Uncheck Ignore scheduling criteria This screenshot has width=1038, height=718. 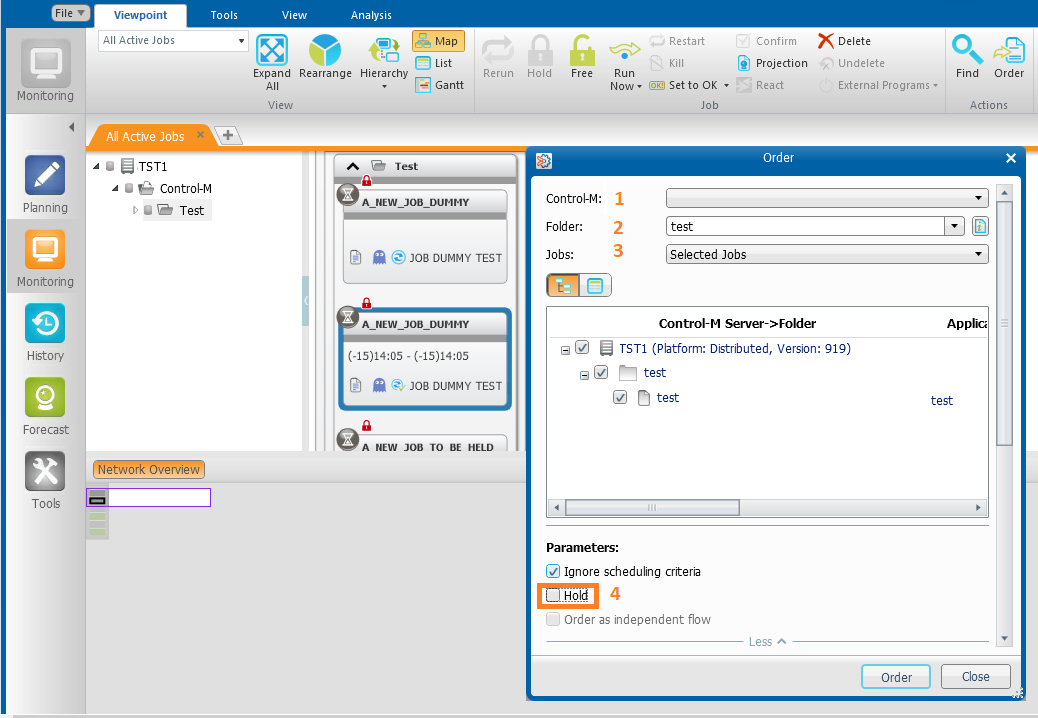554,571
